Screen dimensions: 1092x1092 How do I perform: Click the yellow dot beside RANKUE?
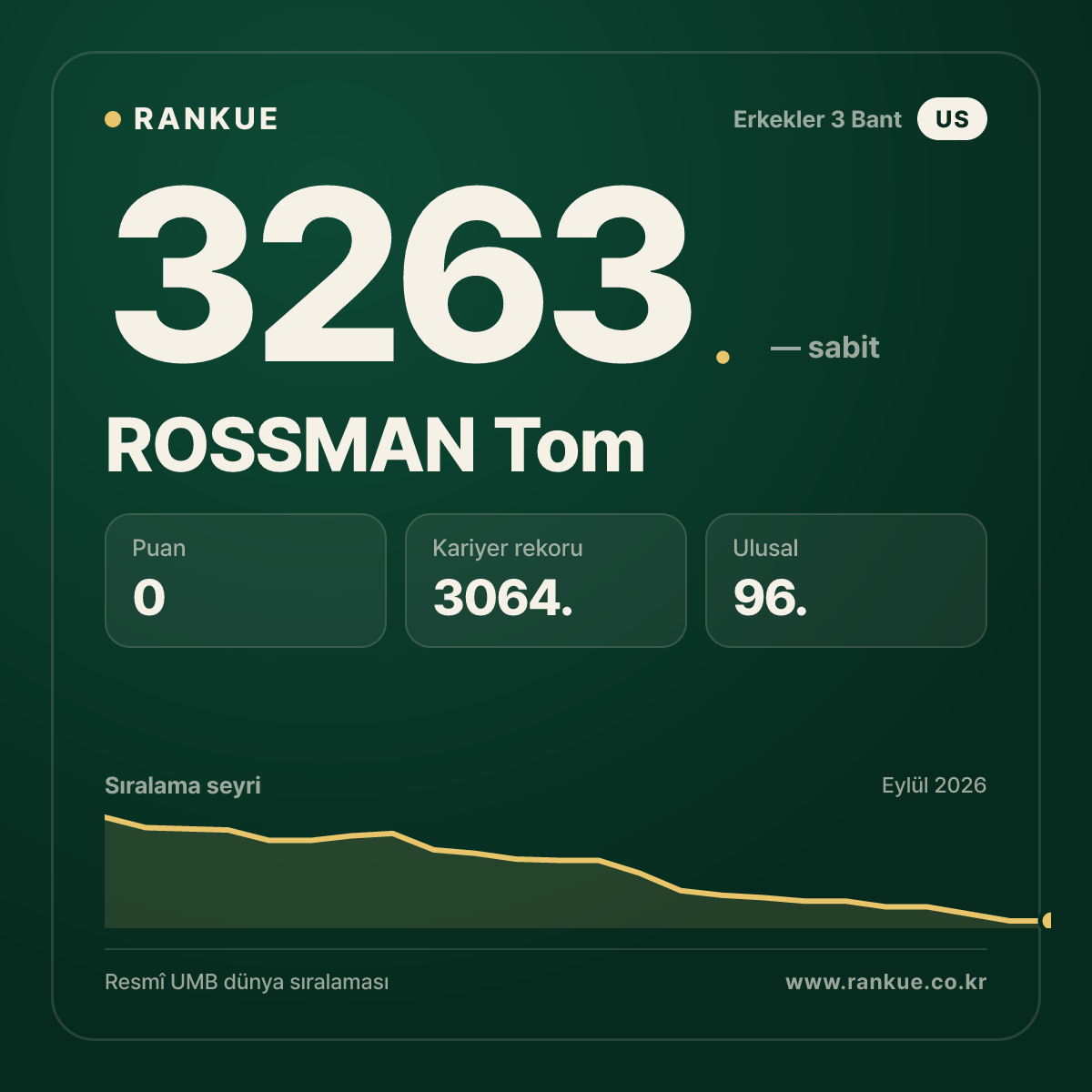[113, 119]
